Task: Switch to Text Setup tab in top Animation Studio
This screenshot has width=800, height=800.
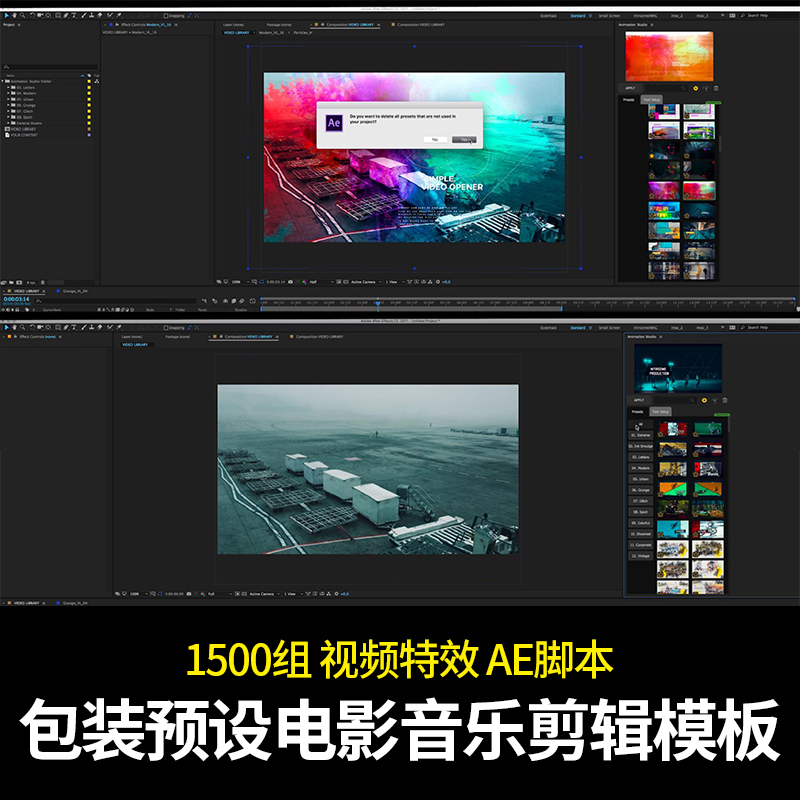Action: (652, 99)
